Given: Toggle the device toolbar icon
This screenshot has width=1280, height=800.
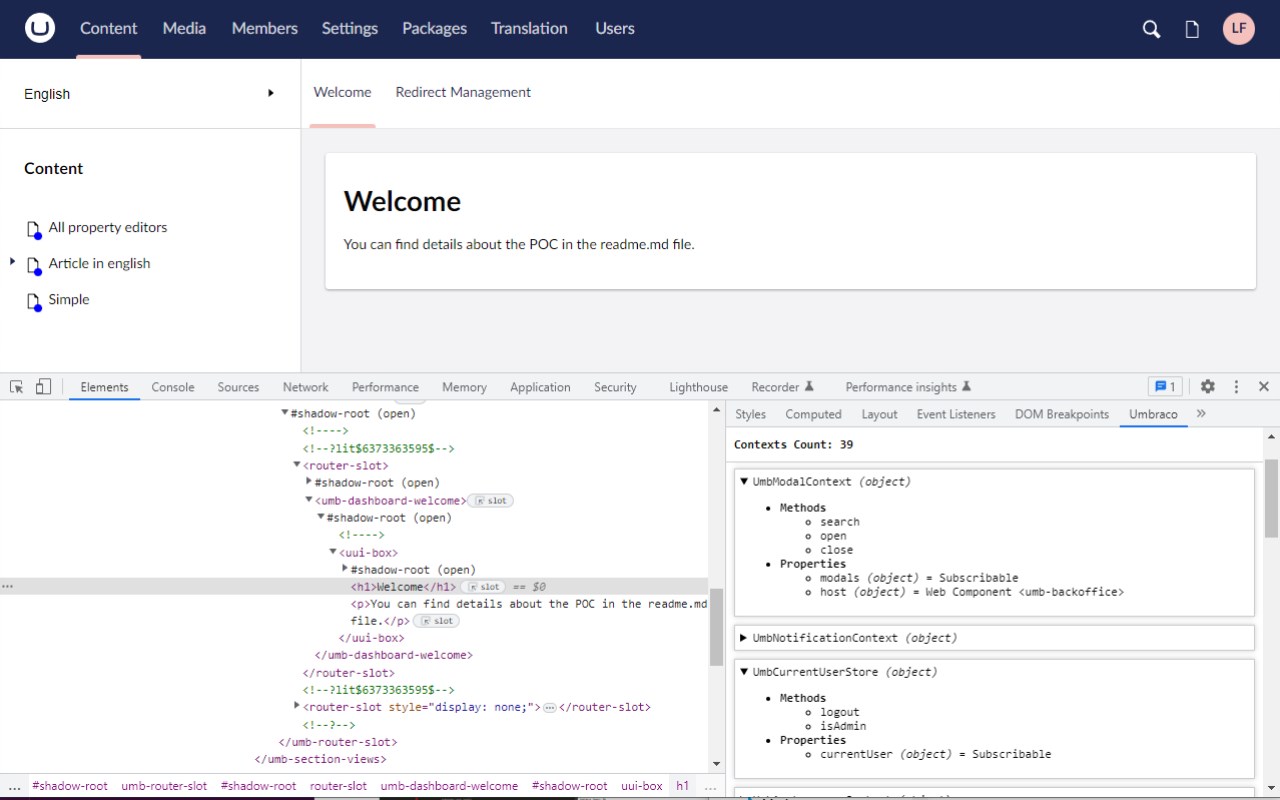Looking at the screenshot, I should (x=43, y=387).
